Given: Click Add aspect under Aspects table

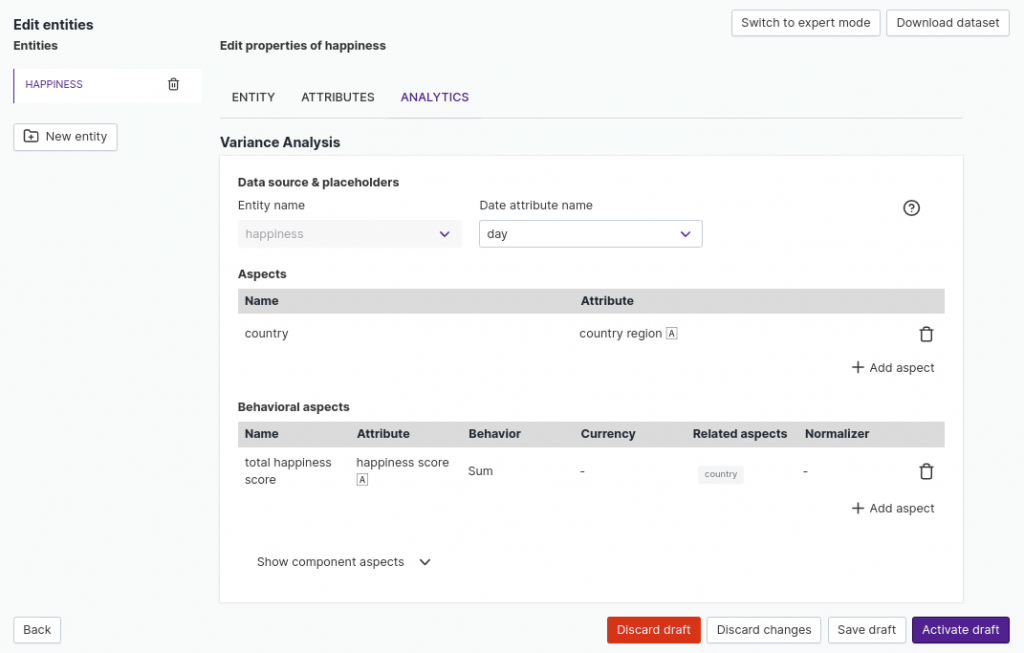Looking at the screenshot, I should pos(893,368).
